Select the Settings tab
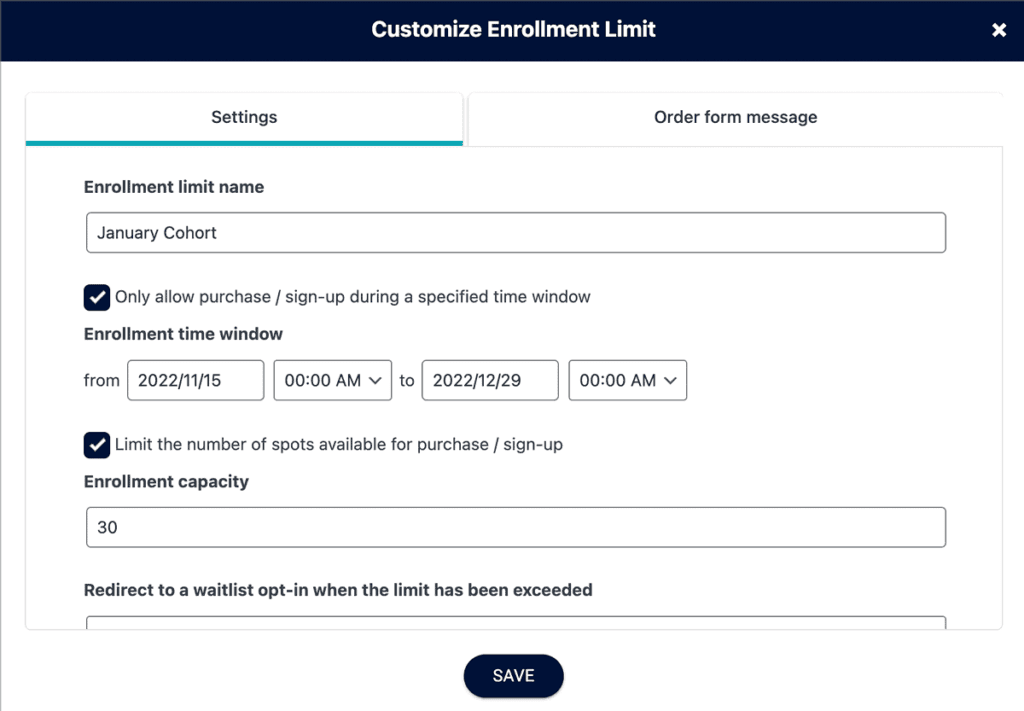 (244, 117)
